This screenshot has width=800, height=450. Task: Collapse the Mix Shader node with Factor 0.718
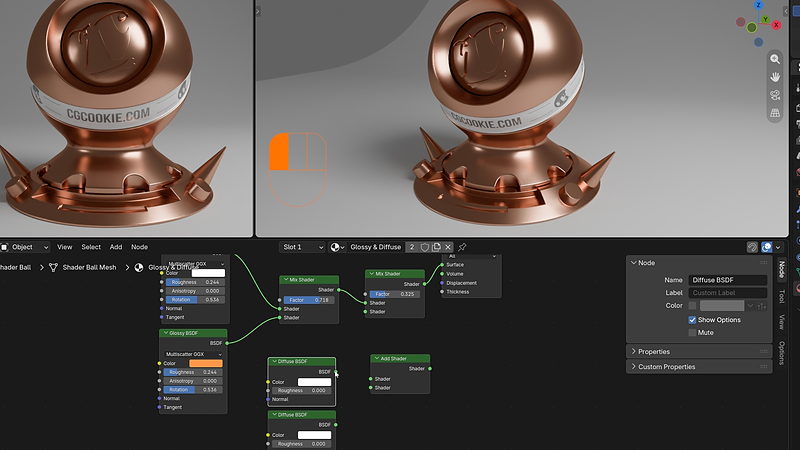click(286, 280)
